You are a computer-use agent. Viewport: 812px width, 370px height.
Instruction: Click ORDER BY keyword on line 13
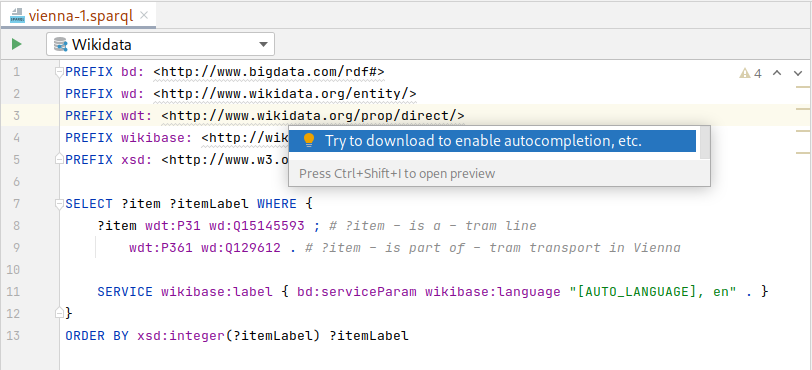click(x=97, y=336)
